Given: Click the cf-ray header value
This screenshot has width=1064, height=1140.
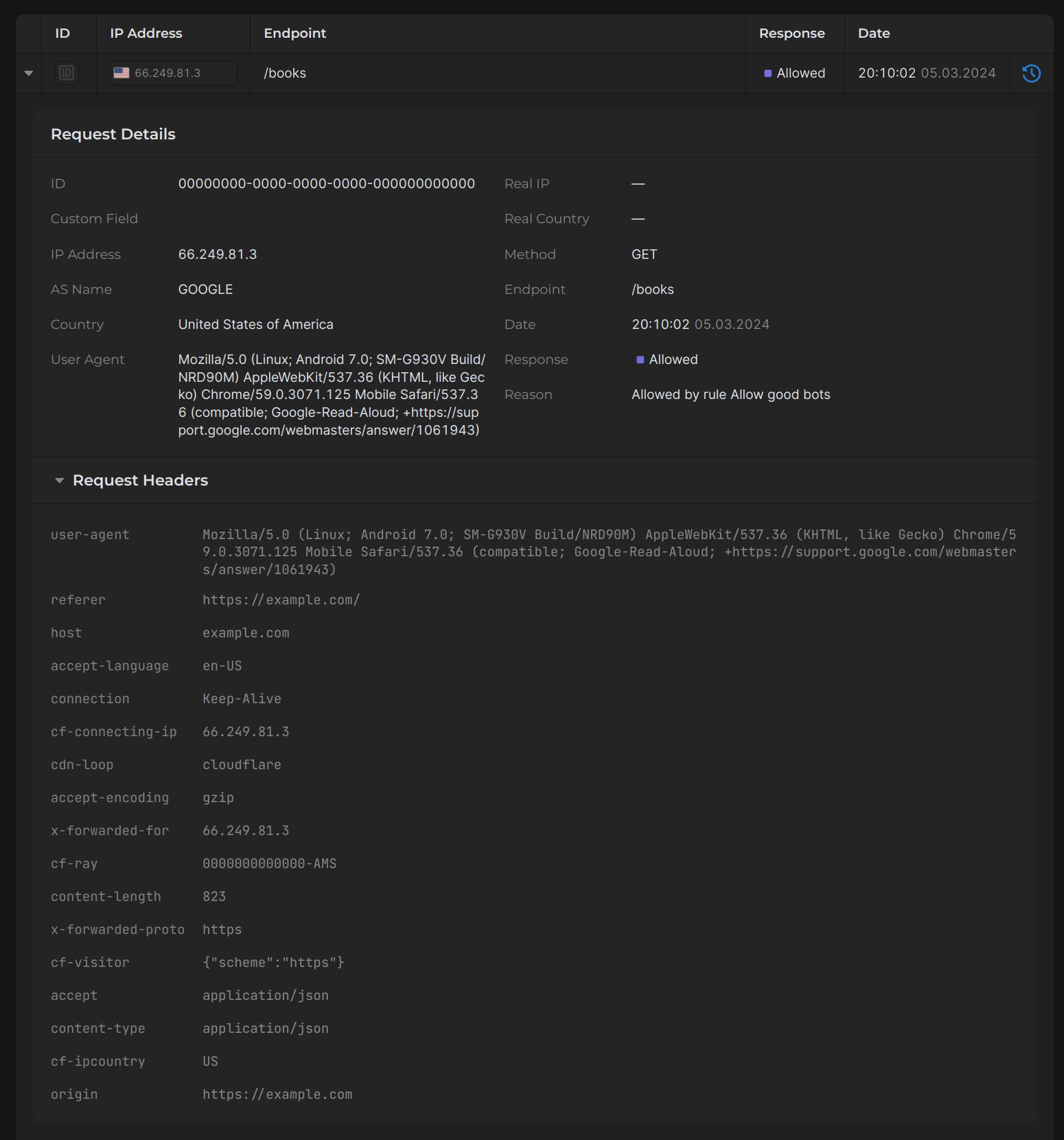Looking at the screenshot, I should [269, 864].
